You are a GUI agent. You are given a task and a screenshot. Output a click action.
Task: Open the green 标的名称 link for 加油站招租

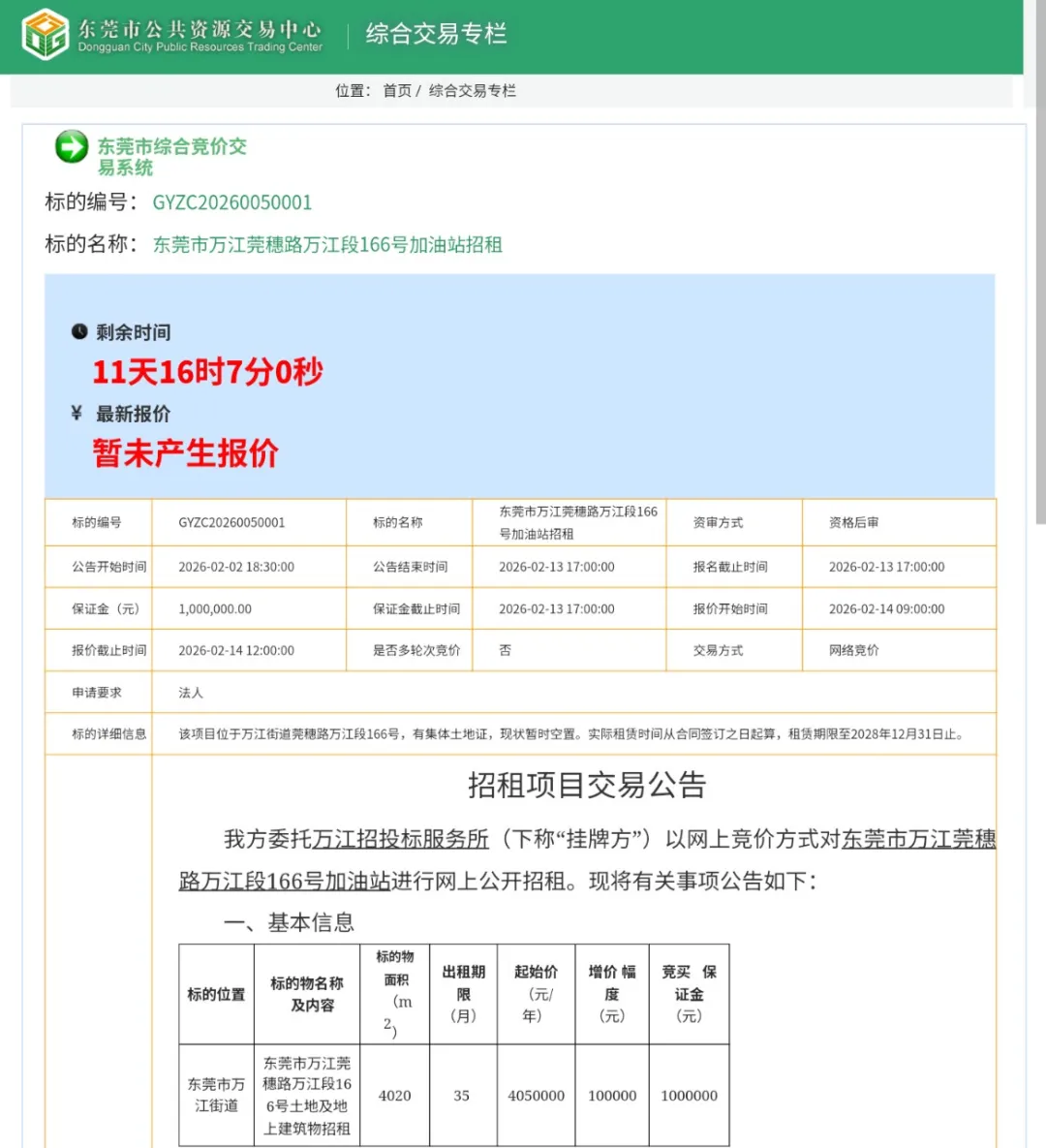pyautogui.click(x=327, y=245)
